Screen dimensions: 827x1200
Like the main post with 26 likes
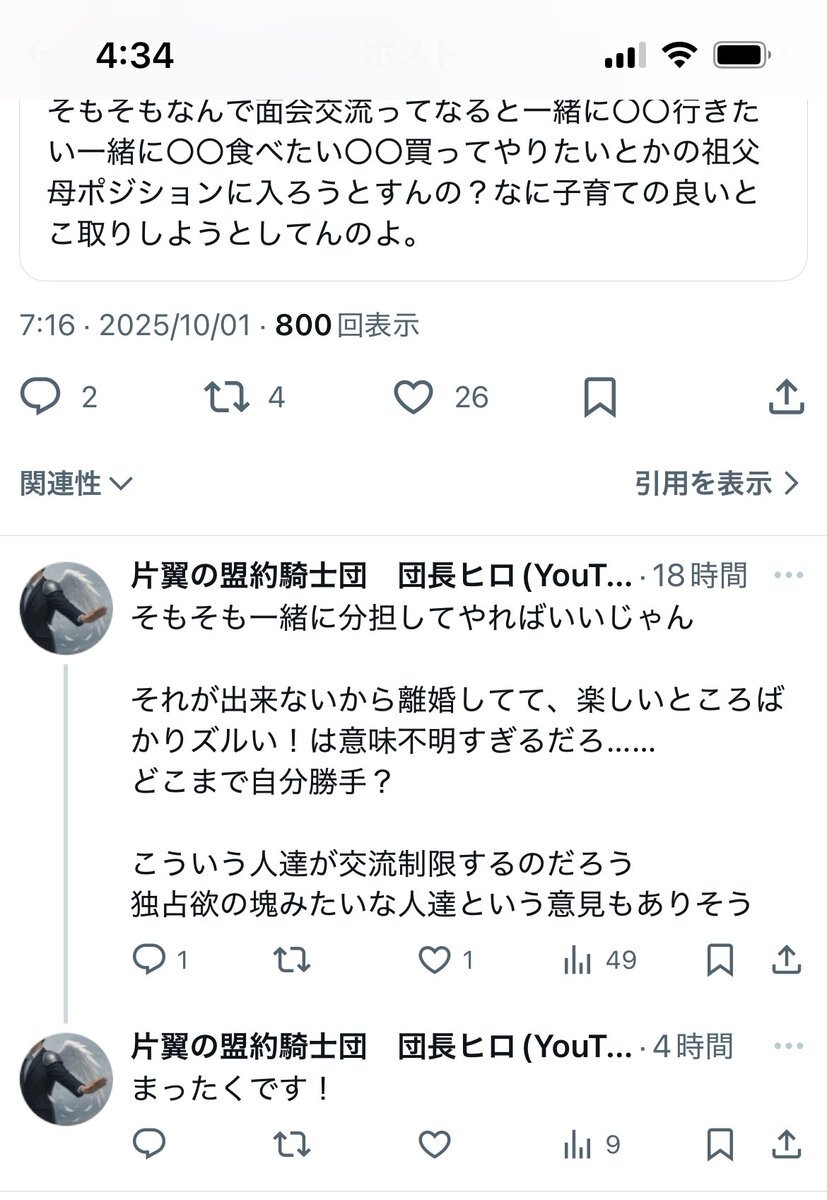[412, 398]
